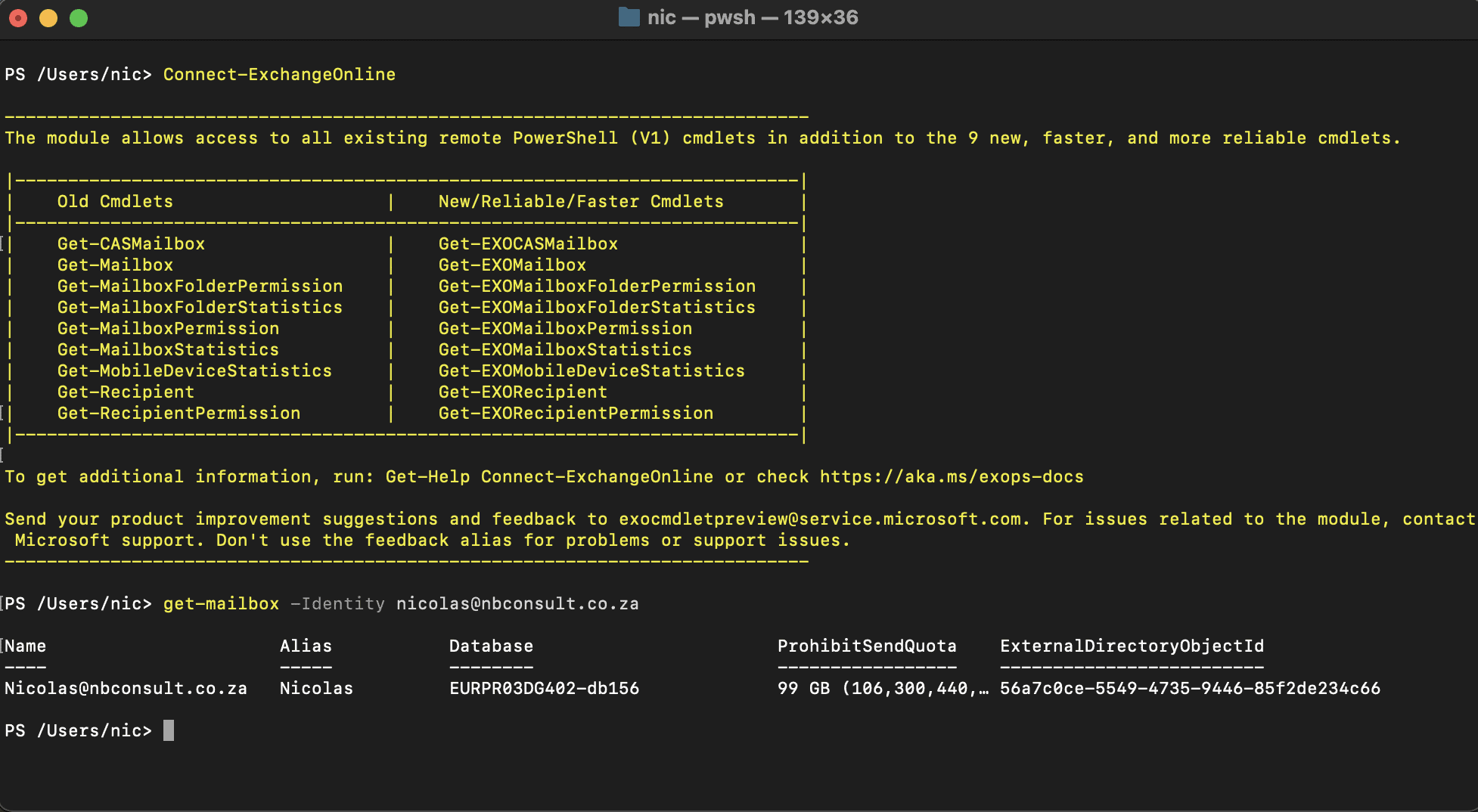The image size is (1478, 812).
Task: Click the terminal cursor at the prompt
Action: [168, 730]
